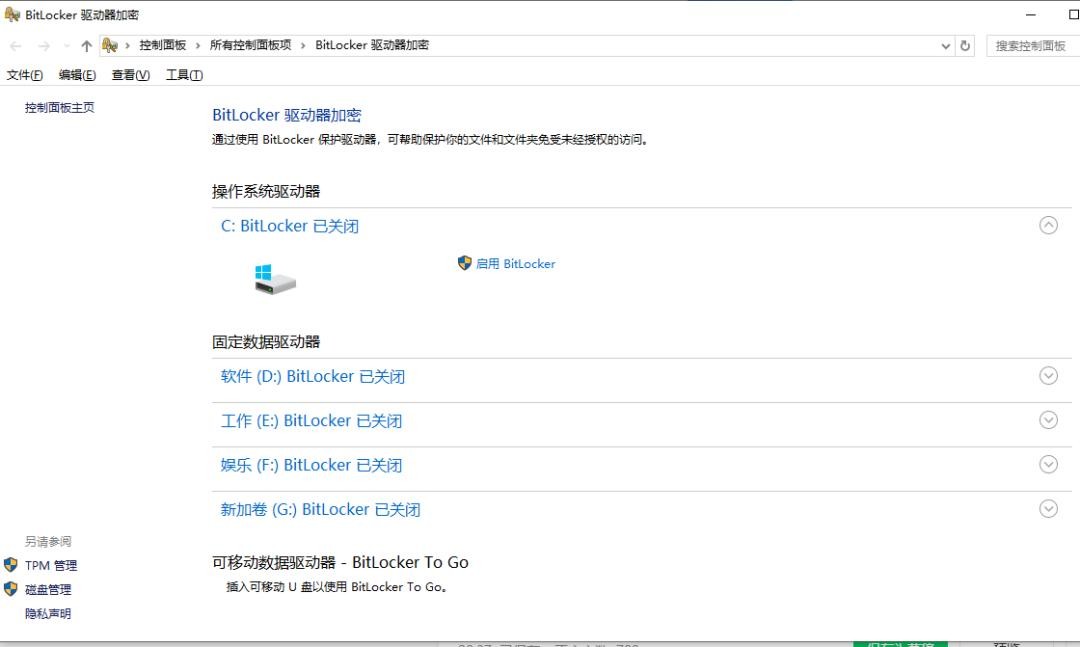
Task: Open the 隐私声明 link
Action: pos(48,614)
